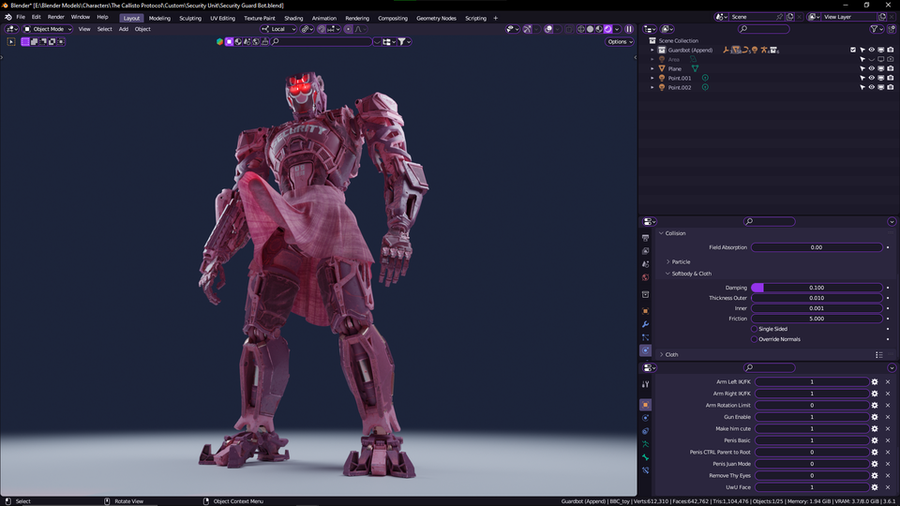Open File menu
This screenshot has width=900, height=506.
coord(21,17)
